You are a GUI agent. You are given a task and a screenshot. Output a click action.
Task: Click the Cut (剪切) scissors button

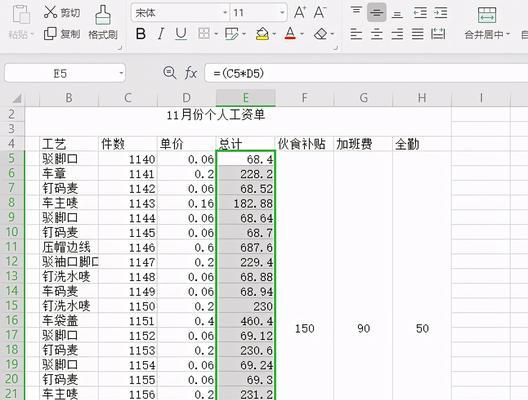62,12
